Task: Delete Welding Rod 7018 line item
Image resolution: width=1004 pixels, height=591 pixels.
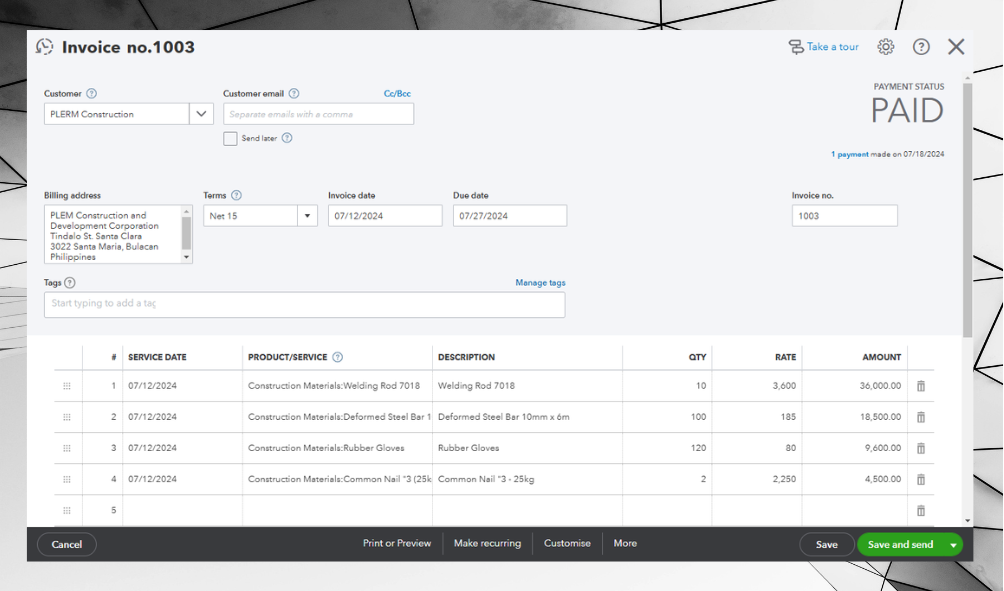Action: tap(921, 386)
